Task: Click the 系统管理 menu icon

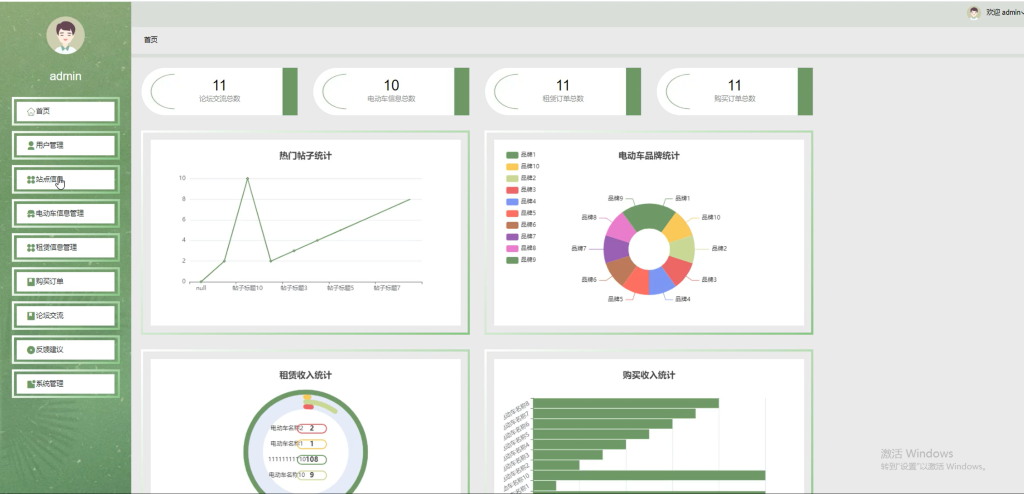Action: click(x=31, y=384)
